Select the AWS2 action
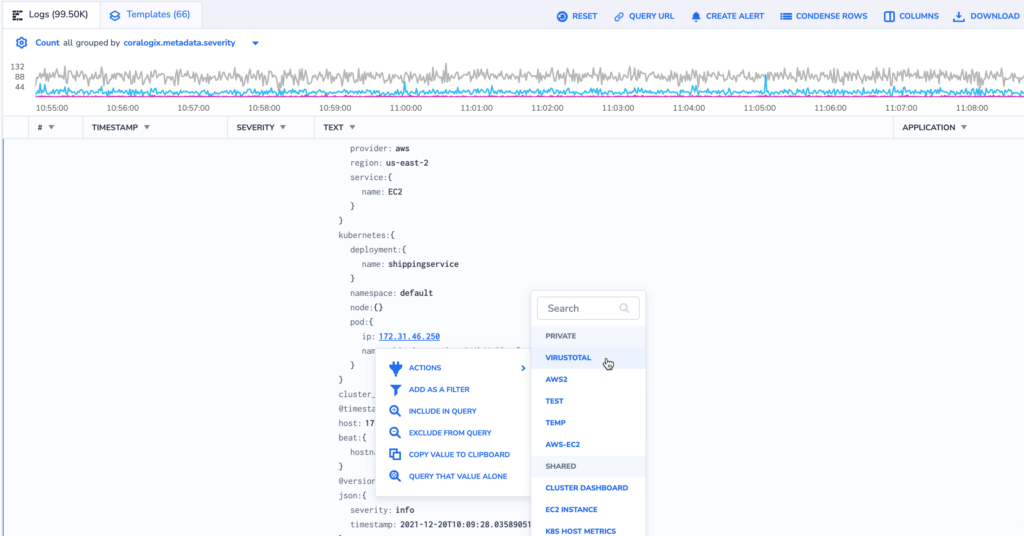This screenshot has height=536, width=1024. point(588,379)
